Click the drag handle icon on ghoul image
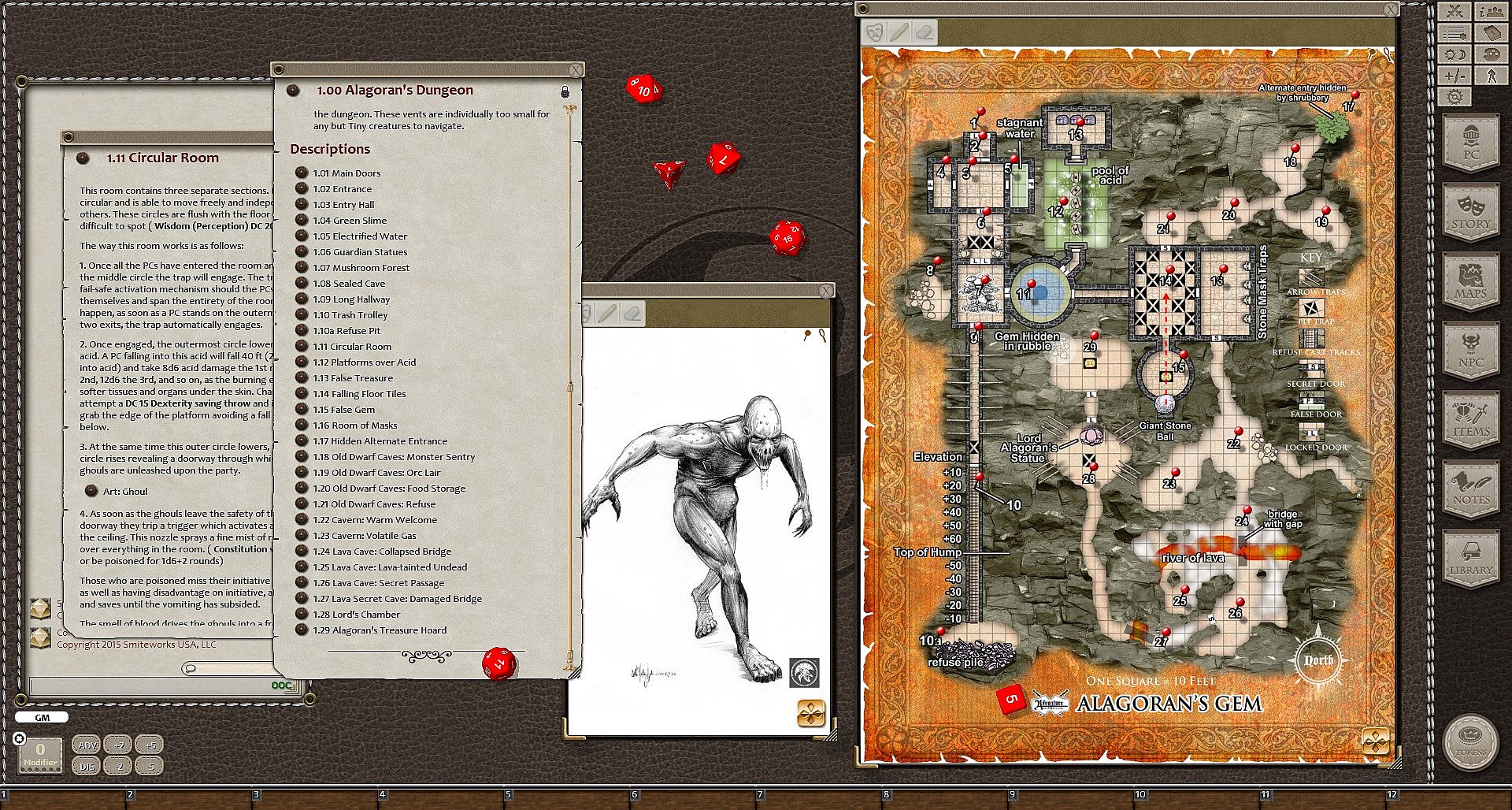The image size is (1512, 810). pyautogui.click(x=811, y=713)
